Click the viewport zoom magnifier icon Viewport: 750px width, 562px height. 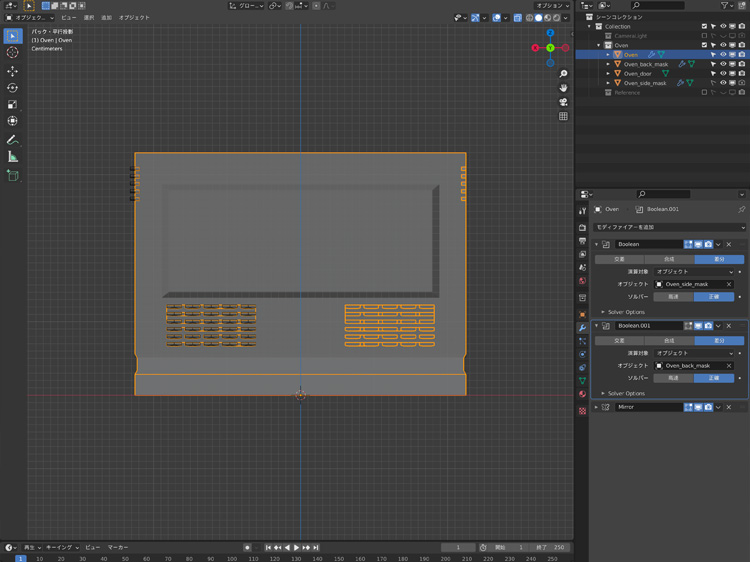563,74
